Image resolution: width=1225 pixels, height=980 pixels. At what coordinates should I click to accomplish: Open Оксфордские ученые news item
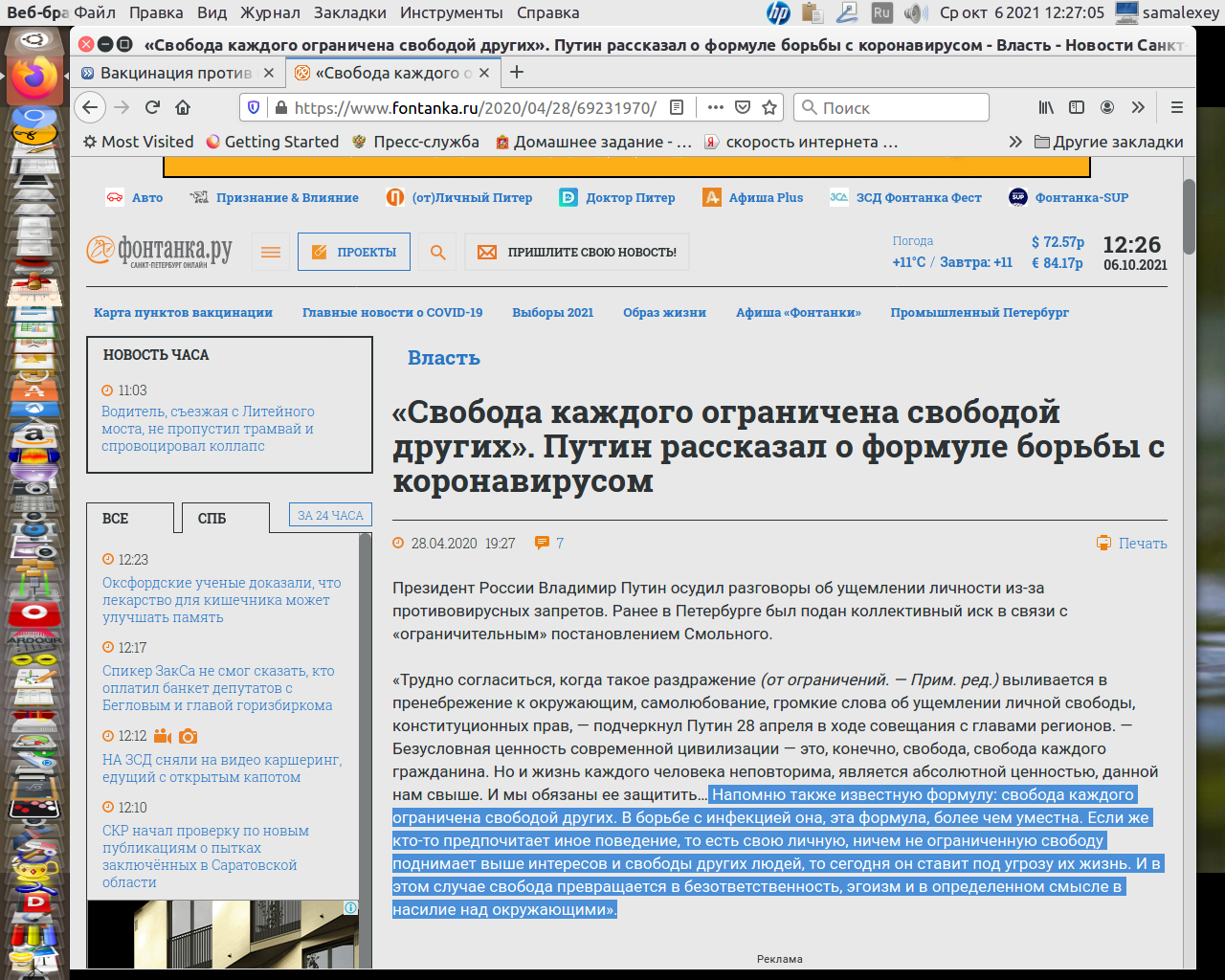tap(221, 600)
